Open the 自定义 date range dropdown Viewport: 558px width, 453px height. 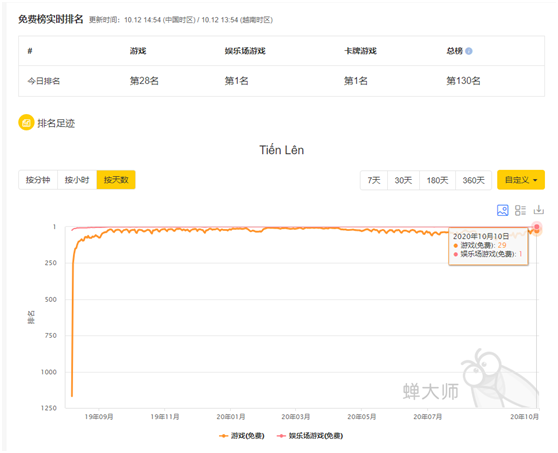(x=521, y=180)
